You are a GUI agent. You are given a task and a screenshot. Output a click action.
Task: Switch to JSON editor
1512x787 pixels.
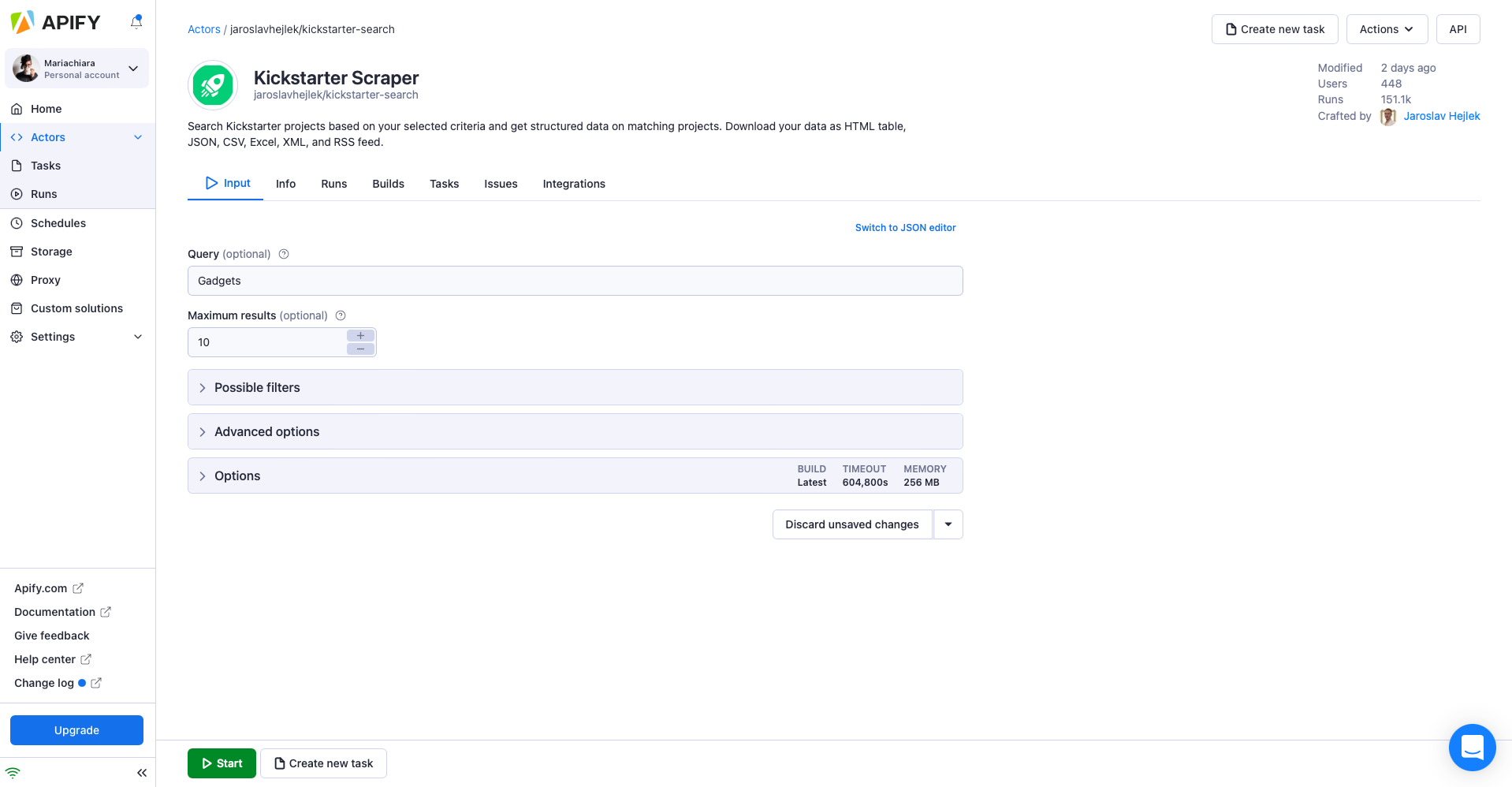click(x=905, y=227)
